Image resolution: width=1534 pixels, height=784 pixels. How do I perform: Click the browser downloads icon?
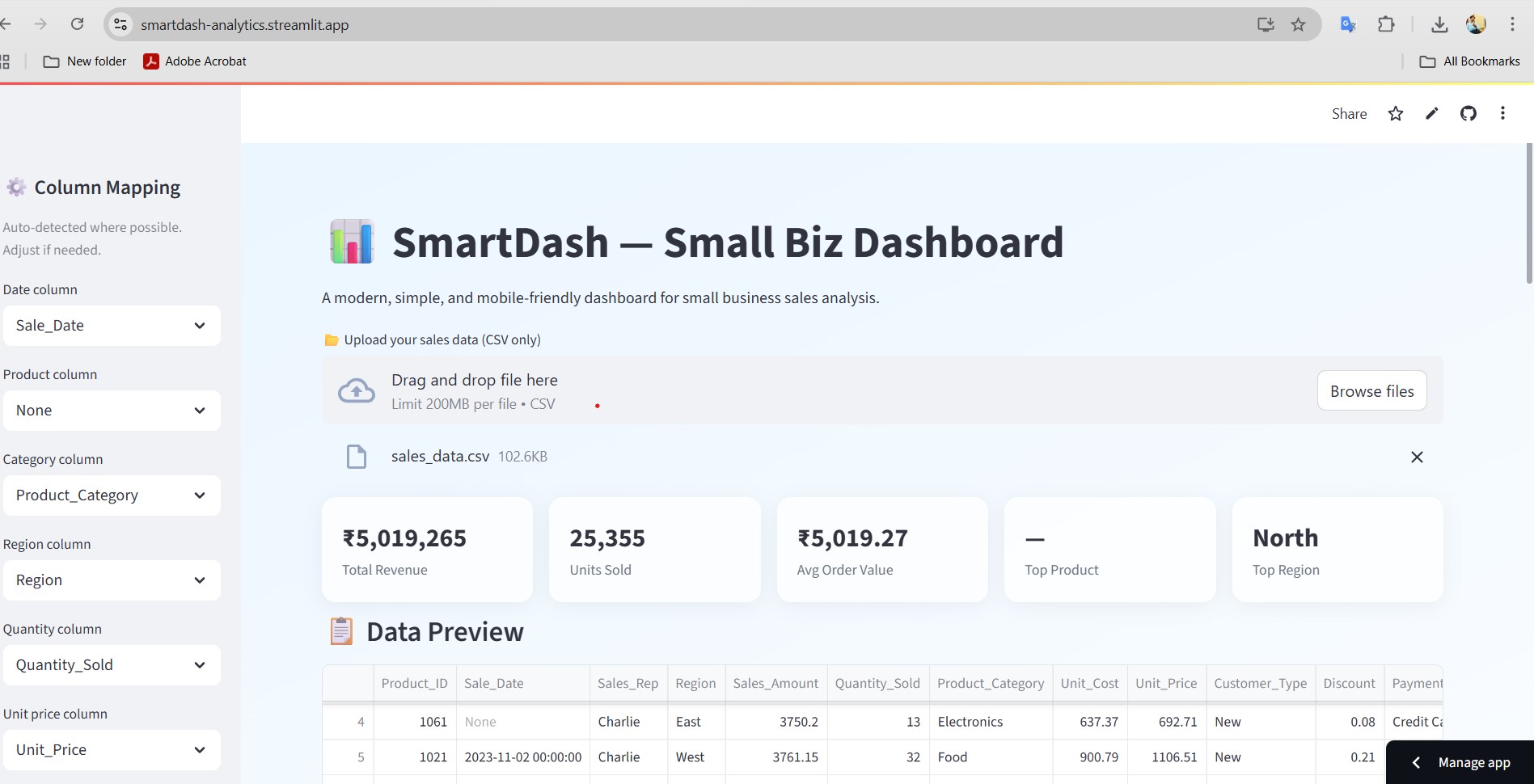tap(1439, 24)
